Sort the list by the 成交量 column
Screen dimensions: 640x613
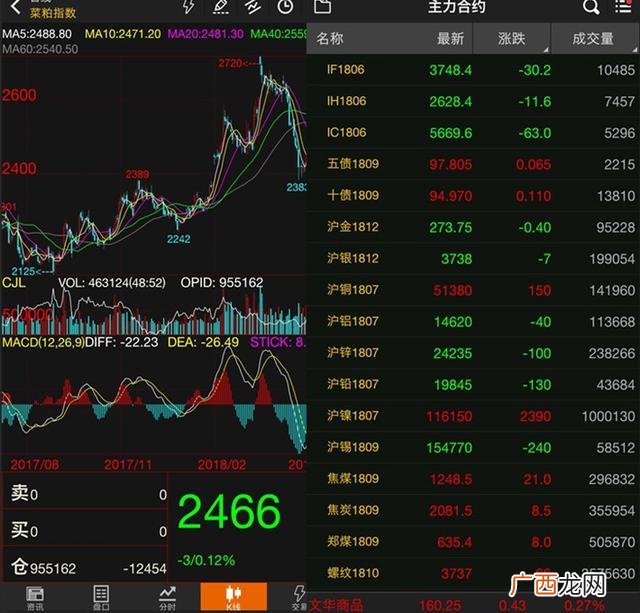(x=593, y=39)
